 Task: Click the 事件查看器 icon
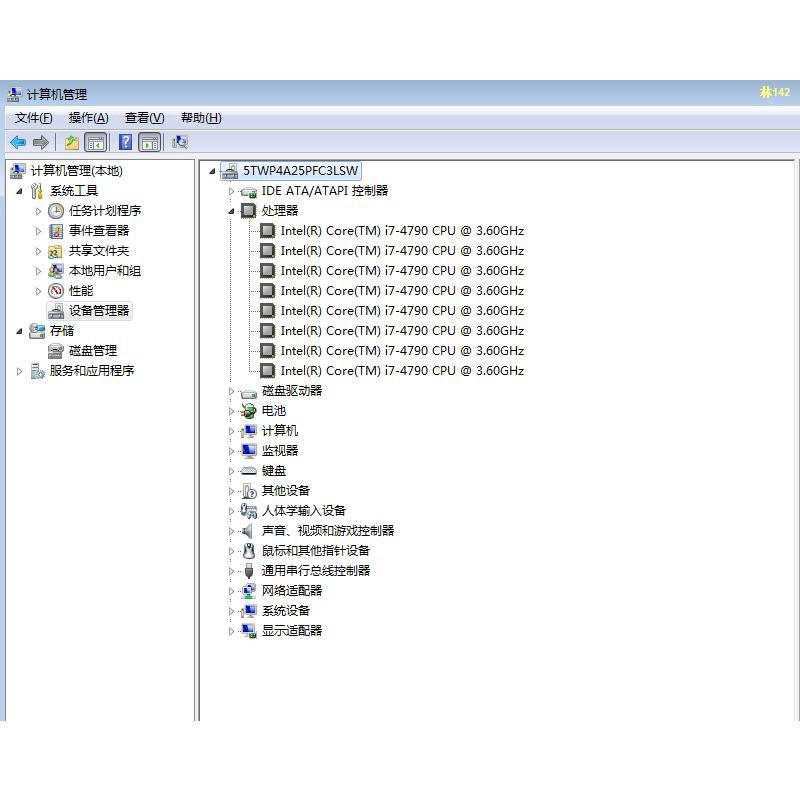tap(56, 231)
